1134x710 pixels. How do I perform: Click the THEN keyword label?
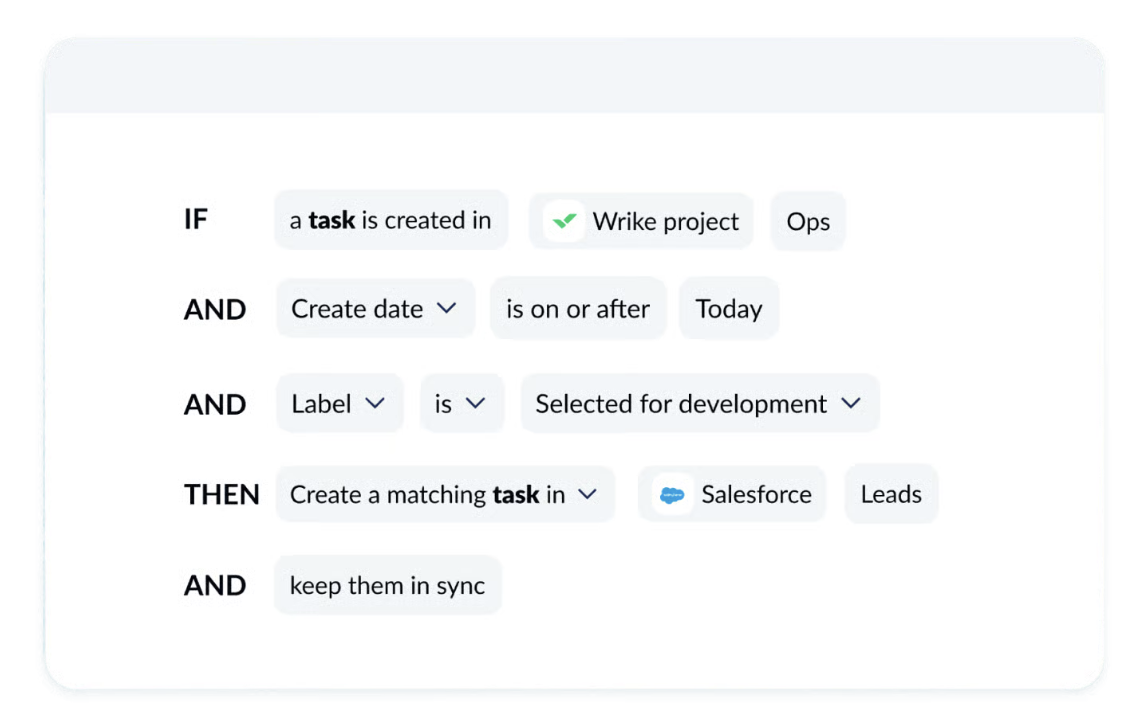point(221,494)
